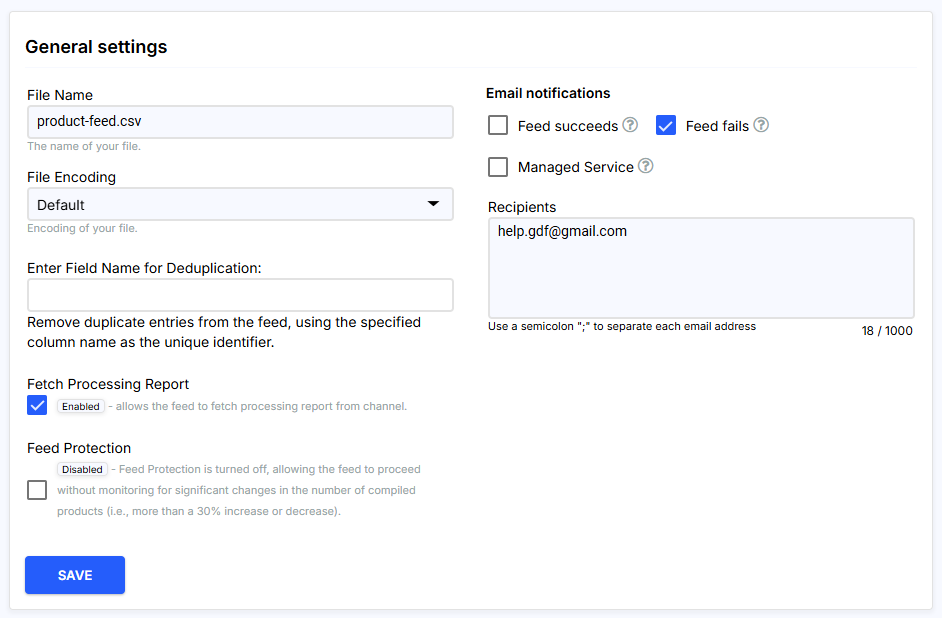This screenshot has height=618, width=942.
Task: Click the 'Managed Service' label text
Action: [x=575, y=167]
